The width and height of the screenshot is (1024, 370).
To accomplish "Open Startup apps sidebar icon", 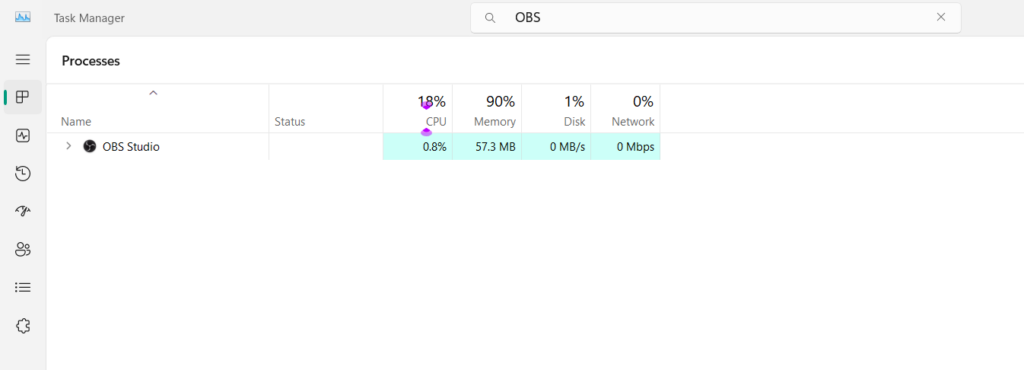I will coord(23,211).
